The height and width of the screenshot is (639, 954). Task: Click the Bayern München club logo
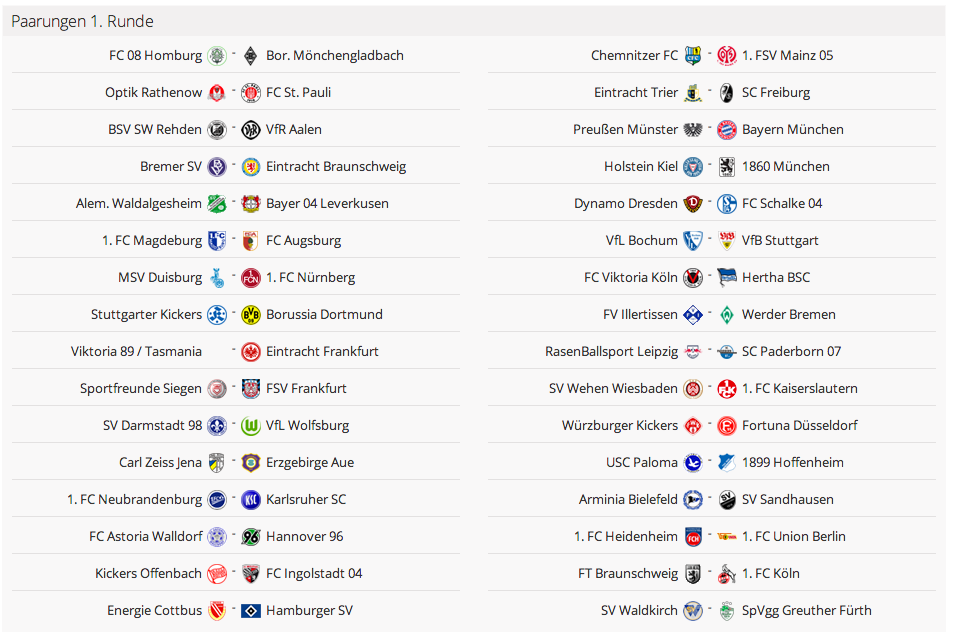(x=727, y=129)
